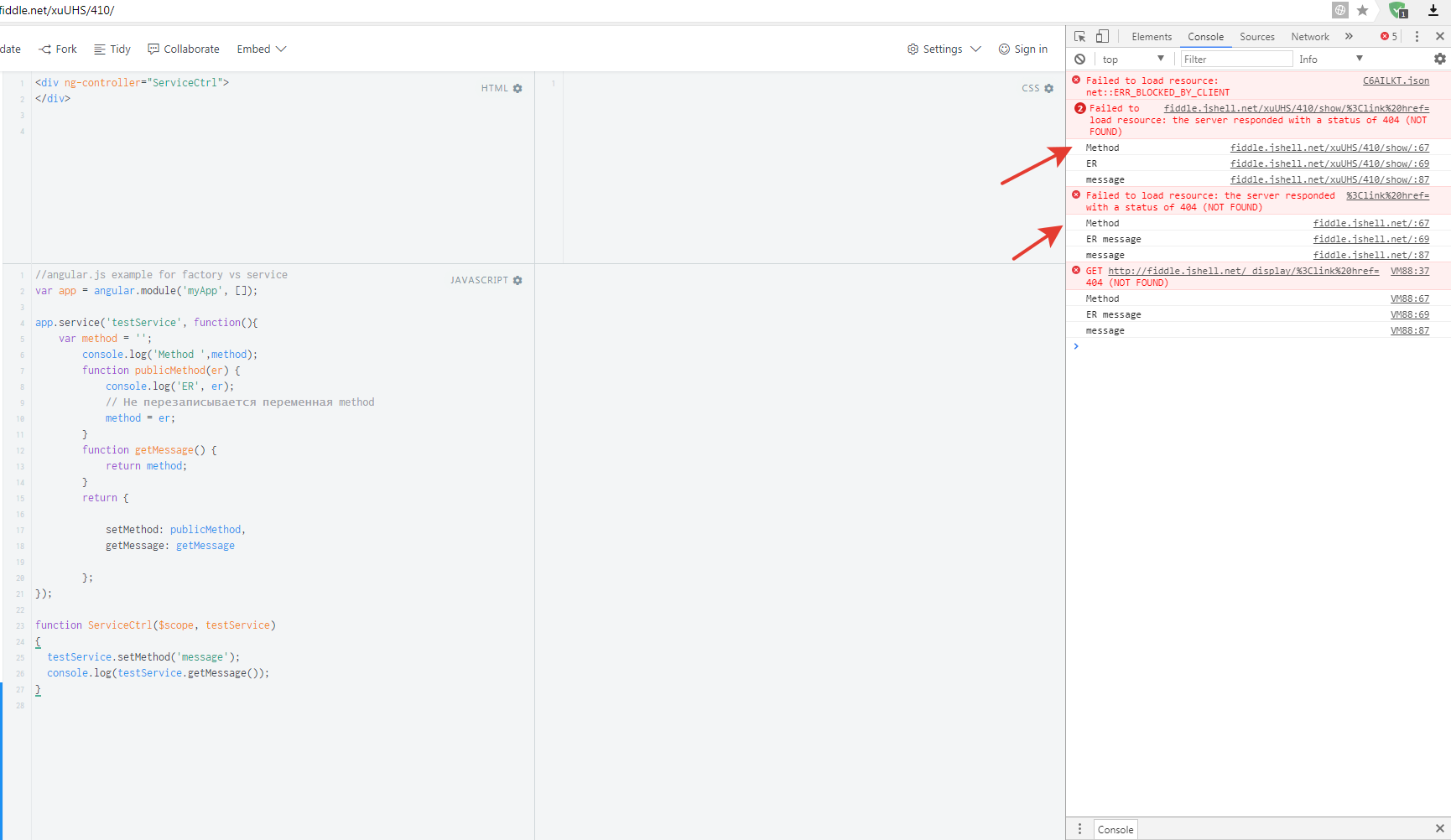Tidy the fiddle code
Screen dimensions: 1451x840
pos(112,49)
